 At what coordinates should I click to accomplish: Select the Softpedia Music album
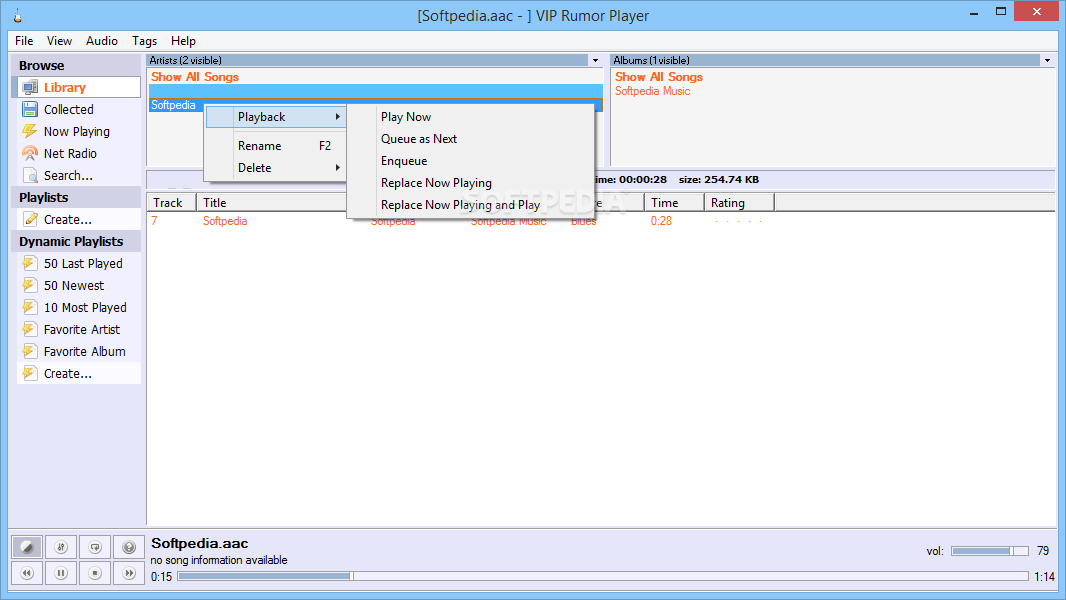(653, 91)
